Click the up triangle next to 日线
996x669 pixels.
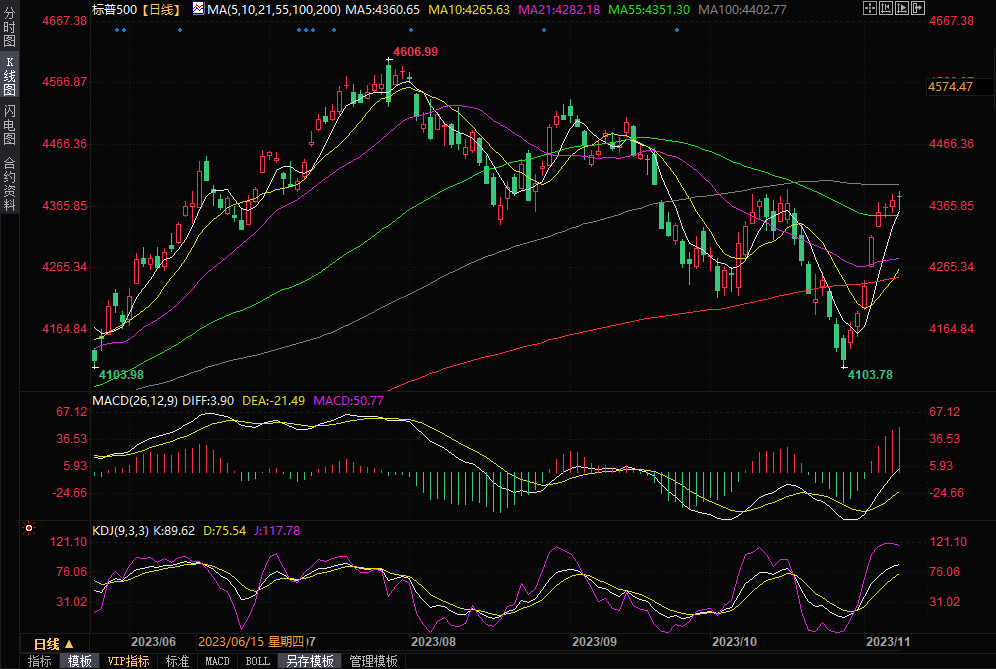pos(69,643)
